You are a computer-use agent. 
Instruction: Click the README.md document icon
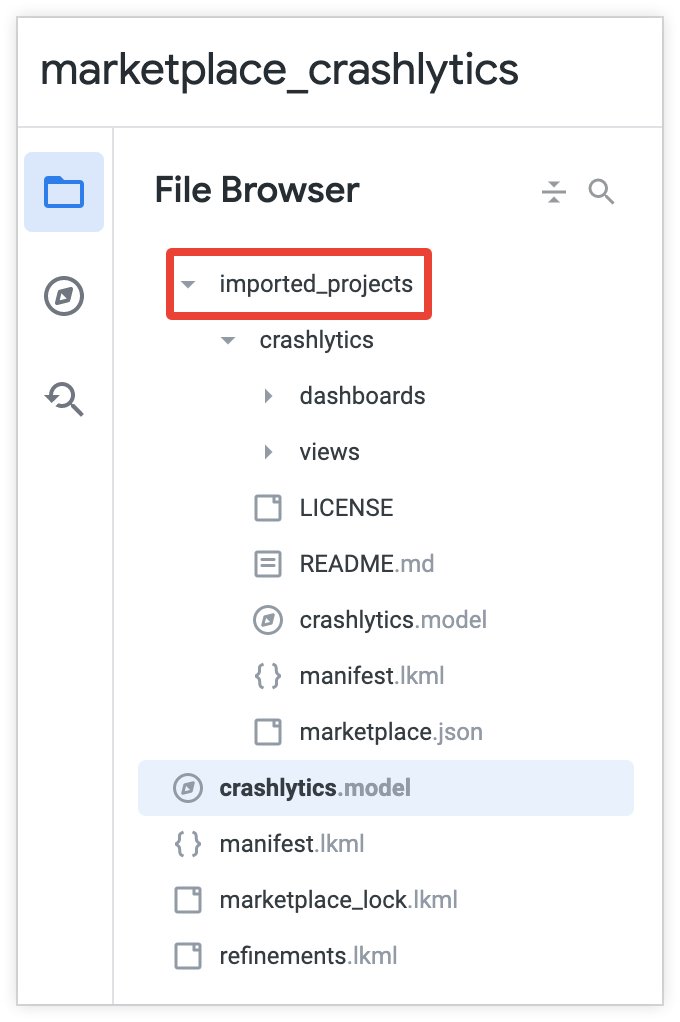tap(267, 564)
